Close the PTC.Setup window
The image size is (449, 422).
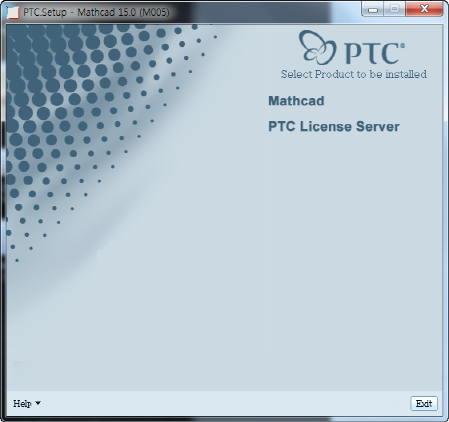click(424, 9)
